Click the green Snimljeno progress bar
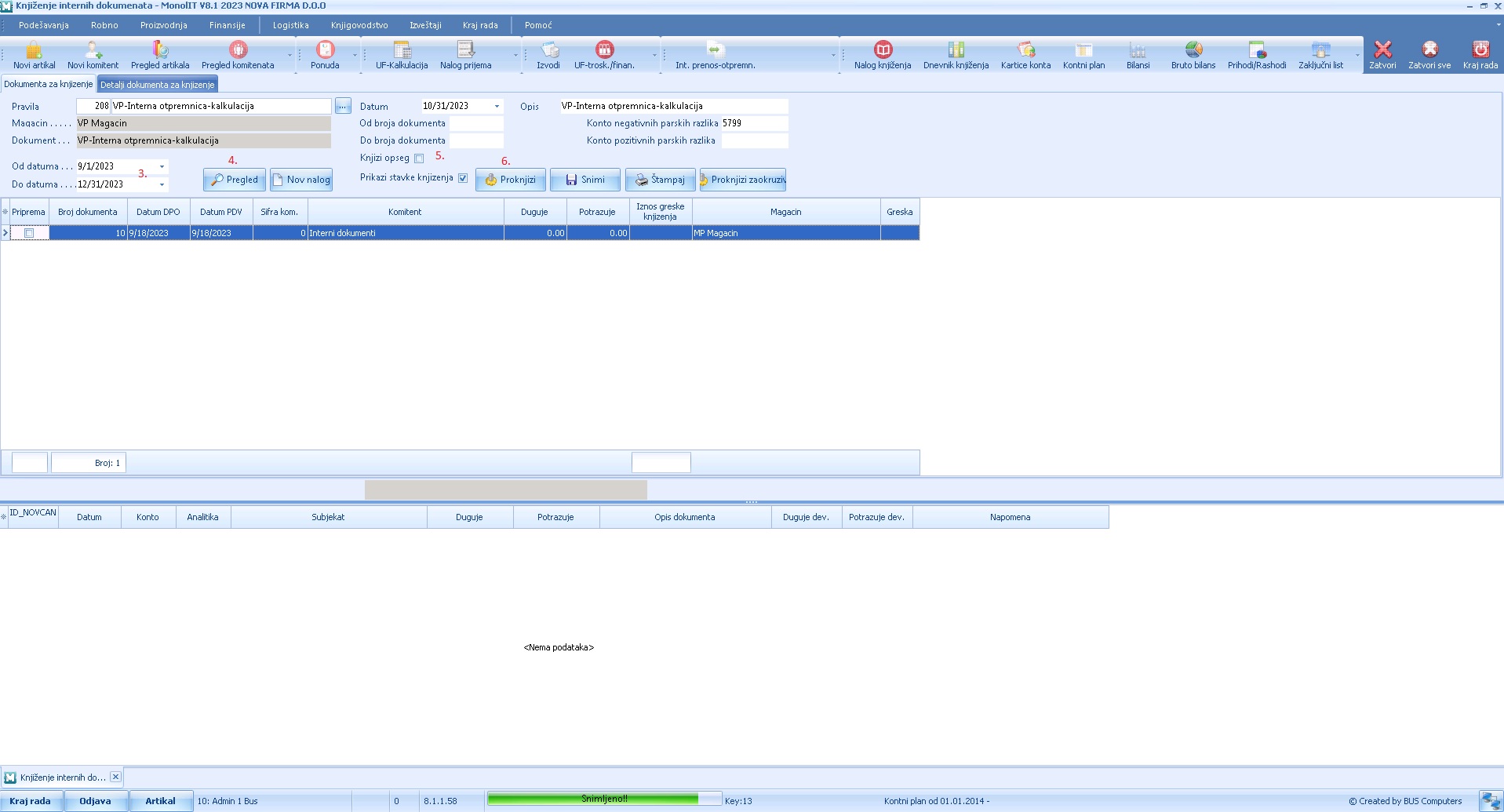This screenshot has height=812, width=1504. tap(604, 799)
